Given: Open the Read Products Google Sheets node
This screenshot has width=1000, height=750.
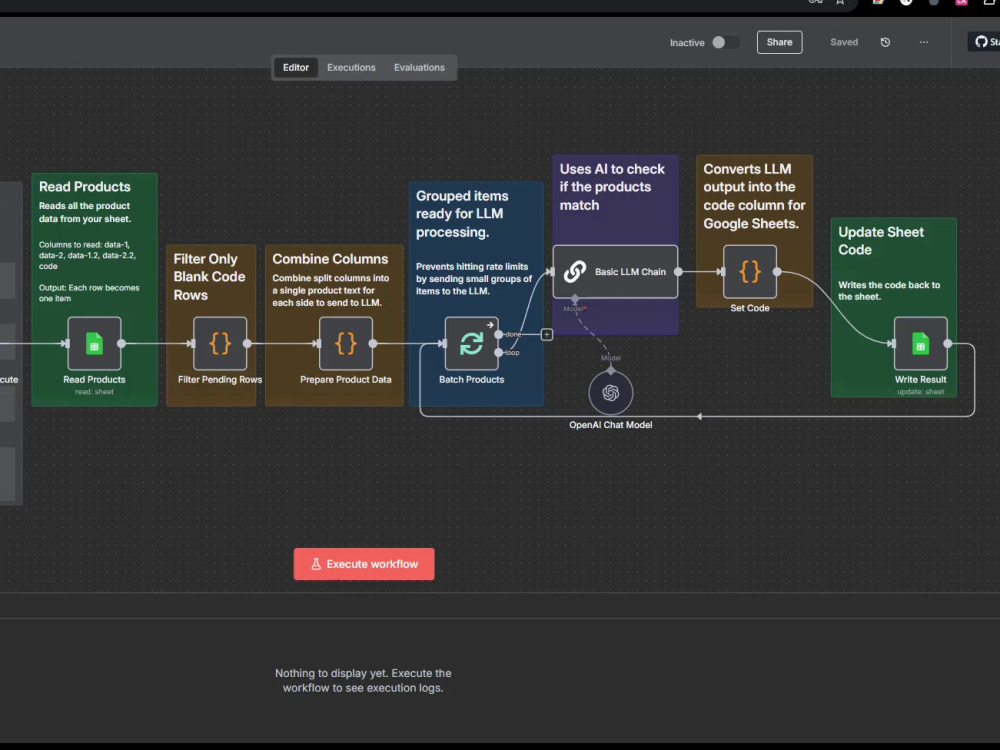Looking at the screenshot, I should click(94, 343).
